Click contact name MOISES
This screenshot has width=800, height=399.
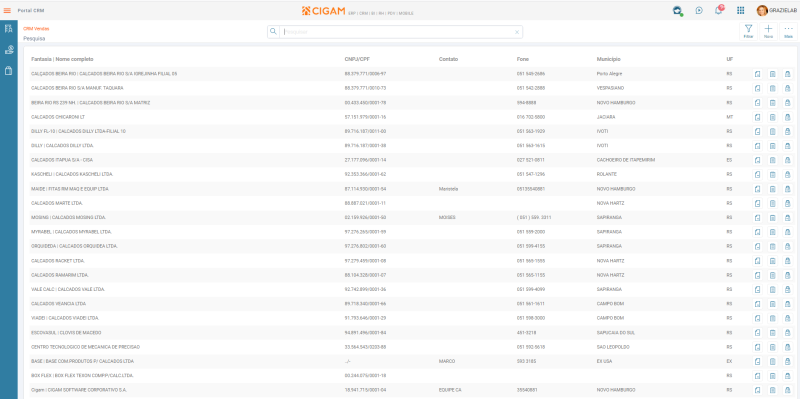click(447, 217)
